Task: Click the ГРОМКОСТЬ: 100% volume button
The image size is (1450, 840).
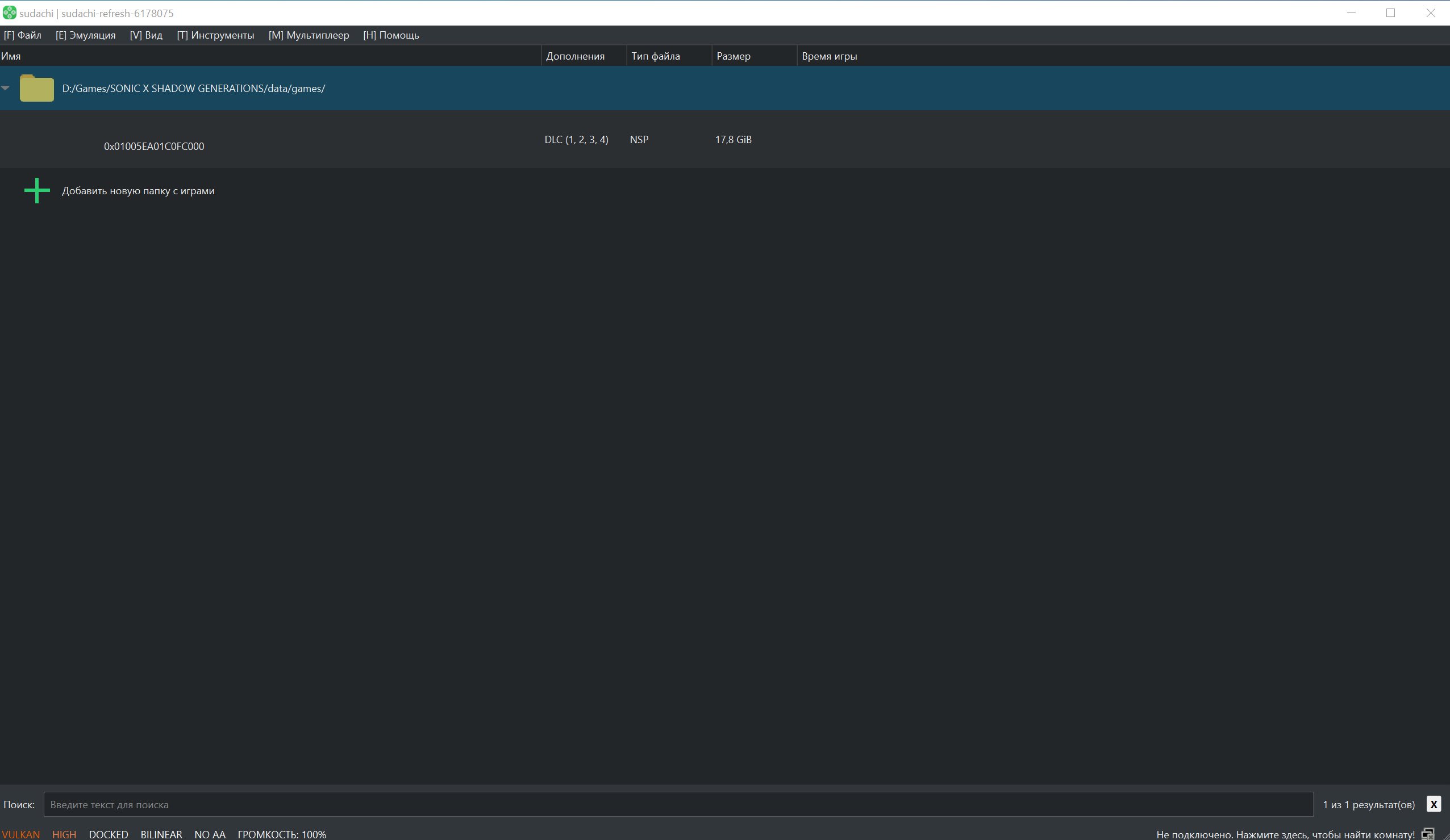Action: pos(281,834)
